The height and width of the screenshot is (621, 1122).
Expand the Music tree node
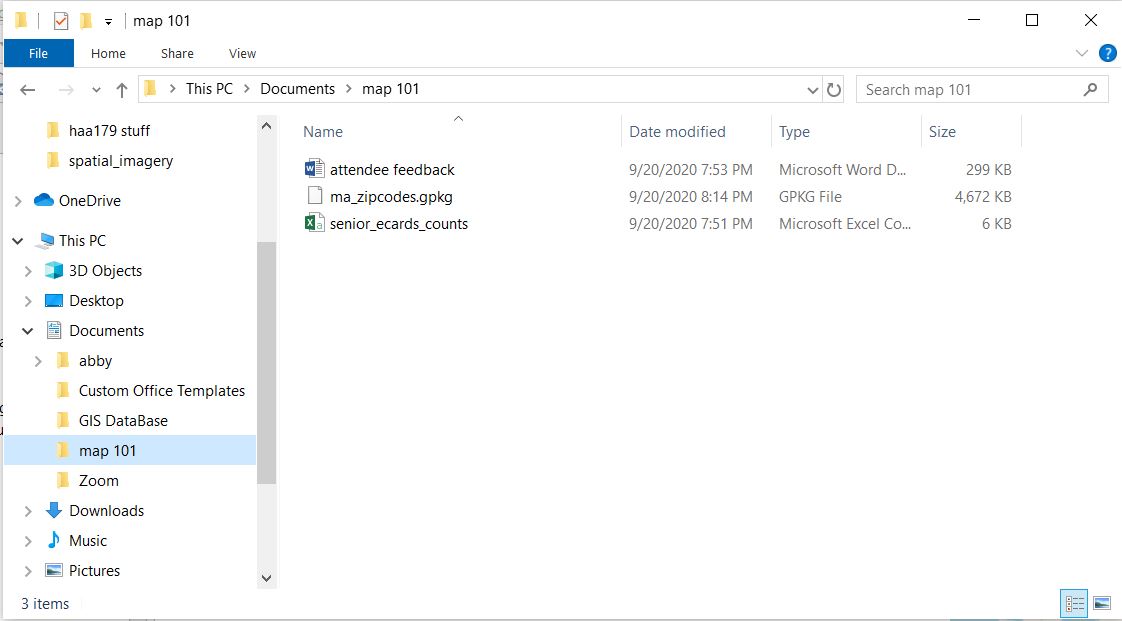(x=28, y=542)
